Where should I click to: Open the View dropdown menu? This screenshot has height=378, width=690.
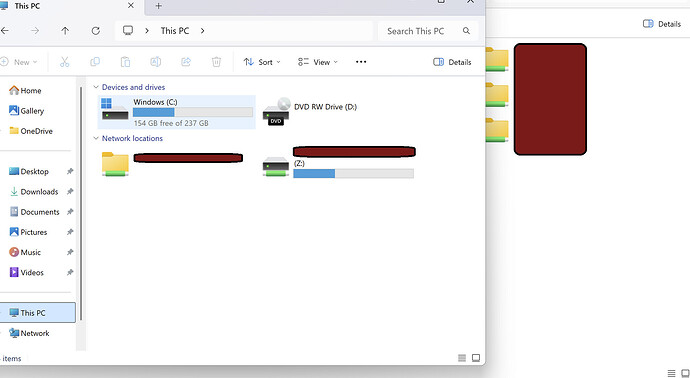318,62
